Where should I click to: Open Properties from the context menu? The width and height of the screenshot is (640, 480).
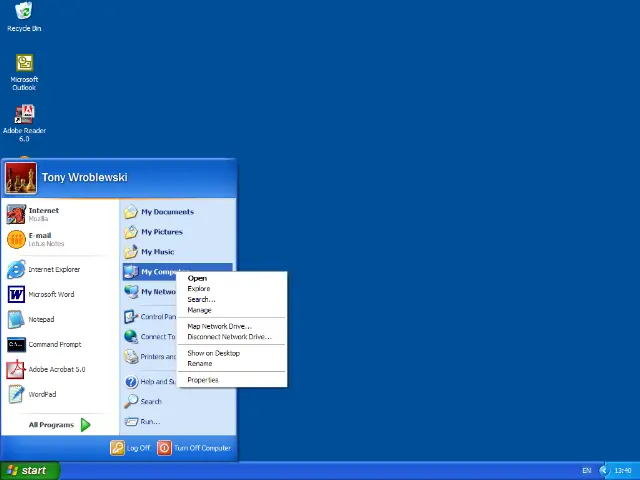232,380
